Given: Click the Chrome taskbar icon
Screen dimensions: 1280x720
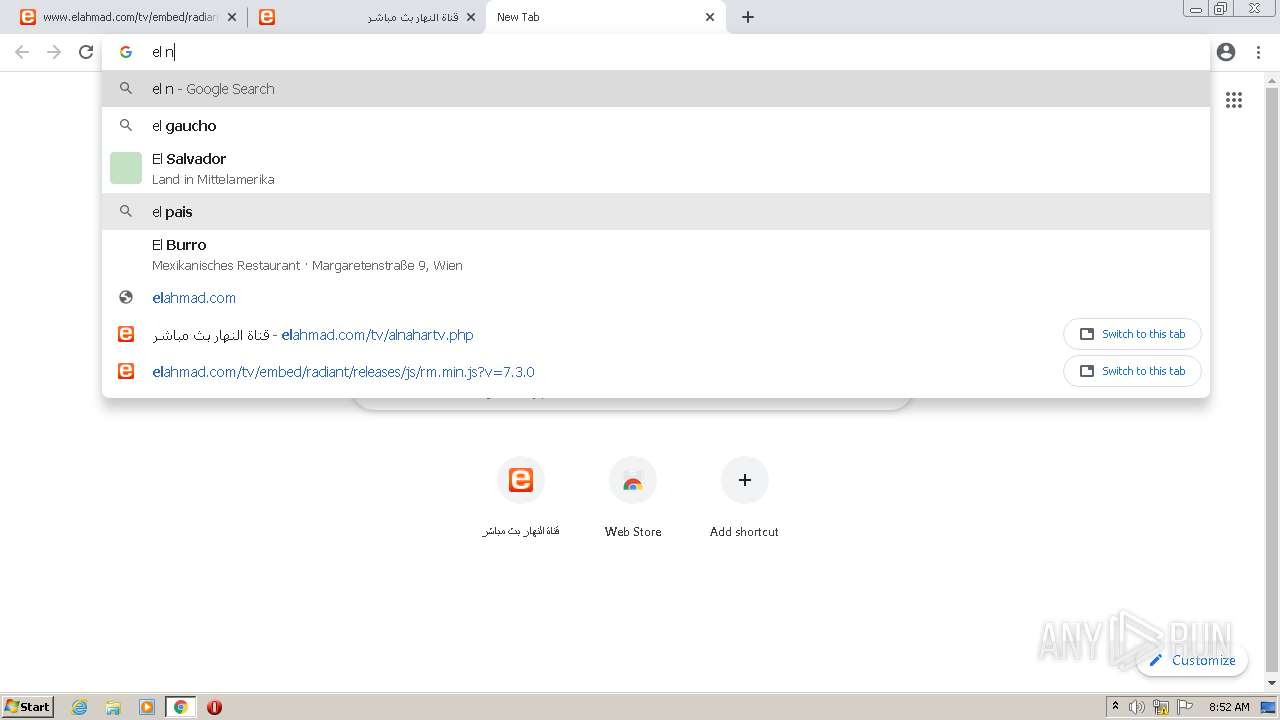Looking at the screenshot, I should pos(180,707).
